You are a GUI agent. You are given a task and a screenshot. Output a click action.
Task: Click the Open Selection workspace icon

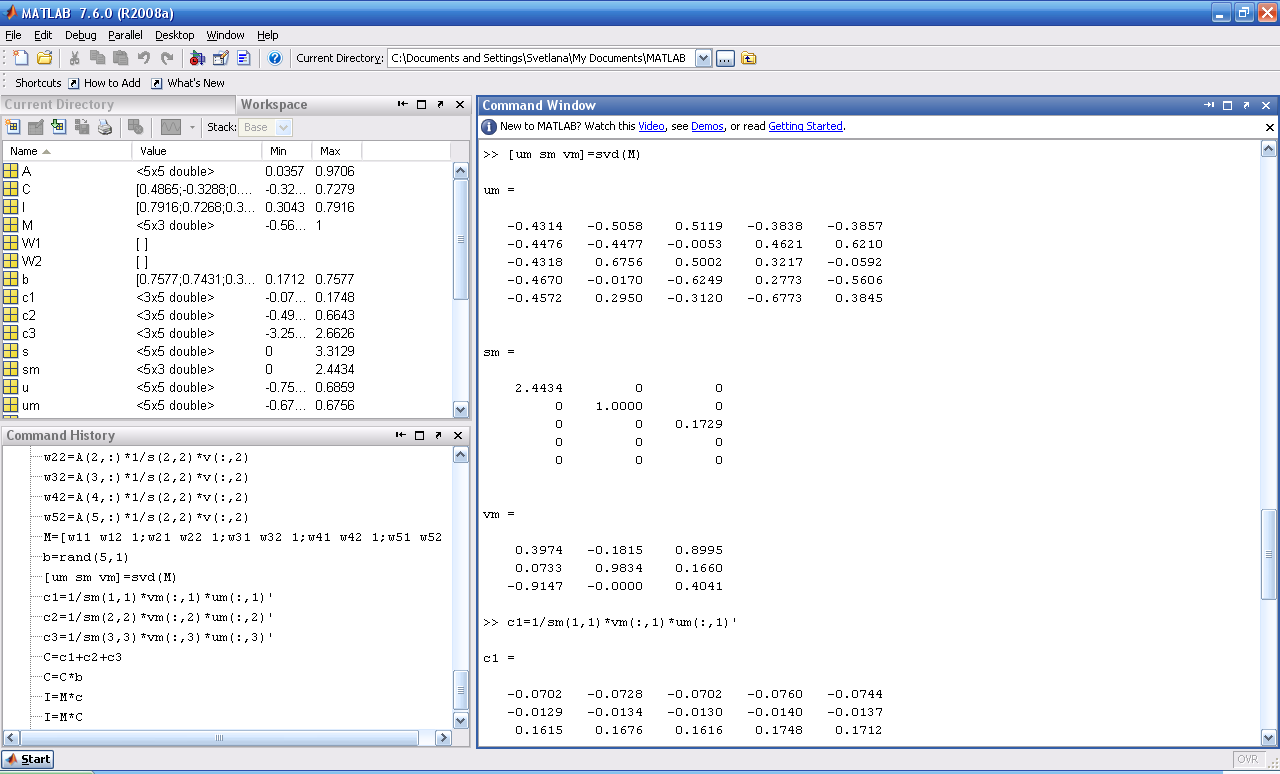(x=36, y=127)
